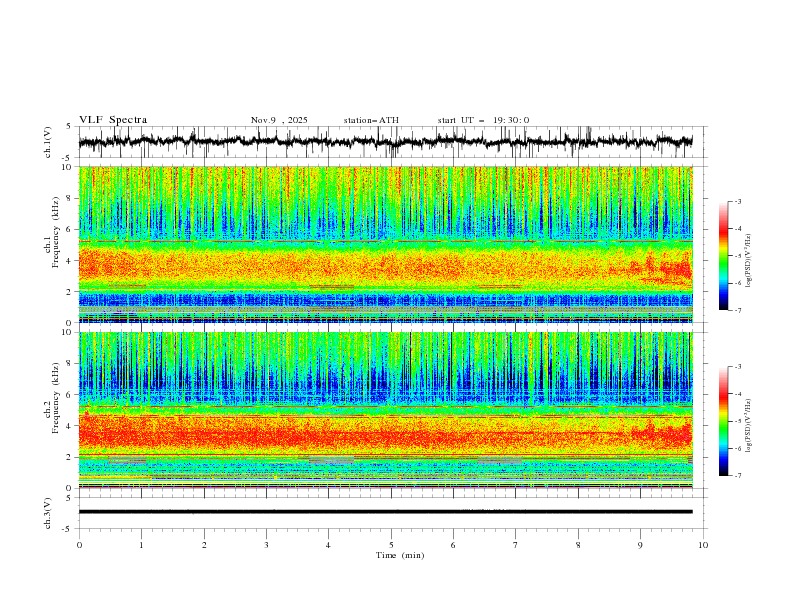Image resolution: width=792 pixels, height=612 pixels.
Task: Click the "-6" value on ch.2 colorbar
Action: 737,448
